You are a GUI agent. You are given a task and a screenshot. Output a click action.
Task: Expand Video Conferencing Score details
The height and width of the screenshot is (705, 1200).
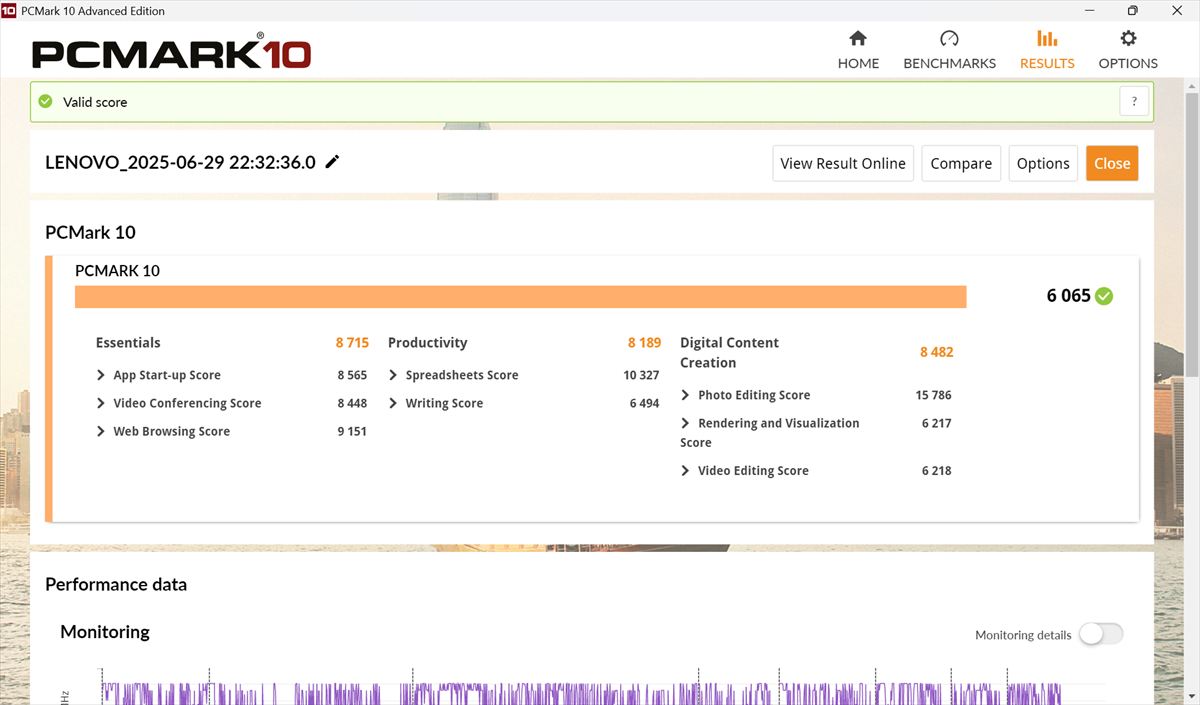(x=100, y=403)
